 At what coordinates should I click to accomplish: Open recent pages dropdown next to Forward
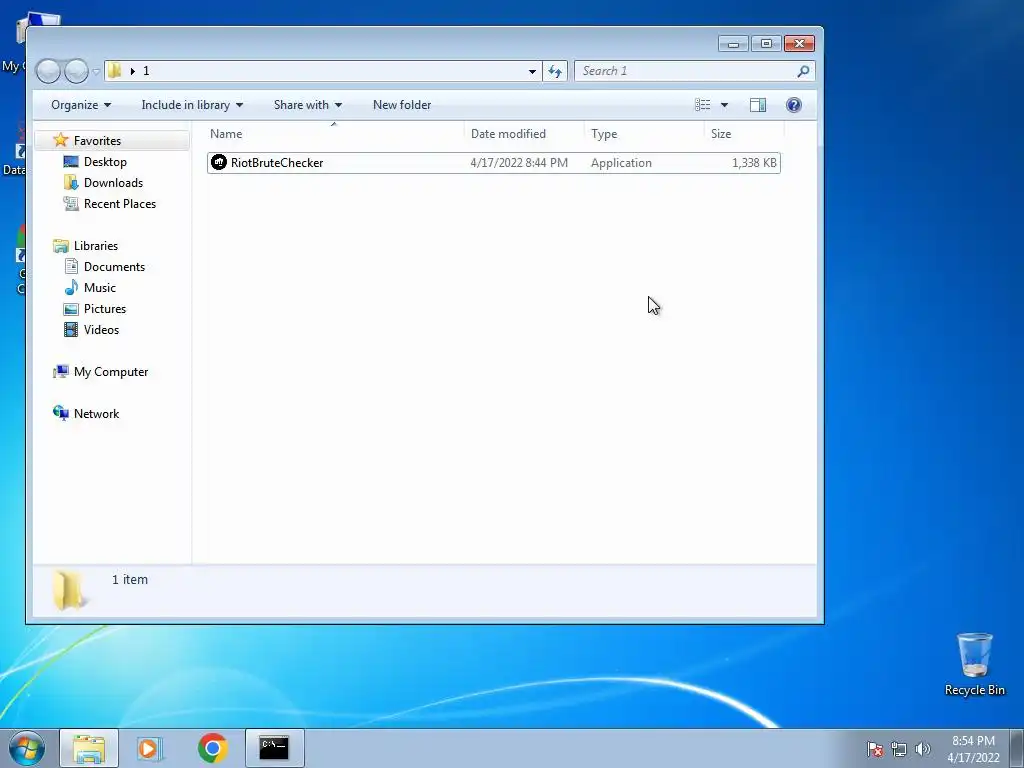click(x=96, y=71)
